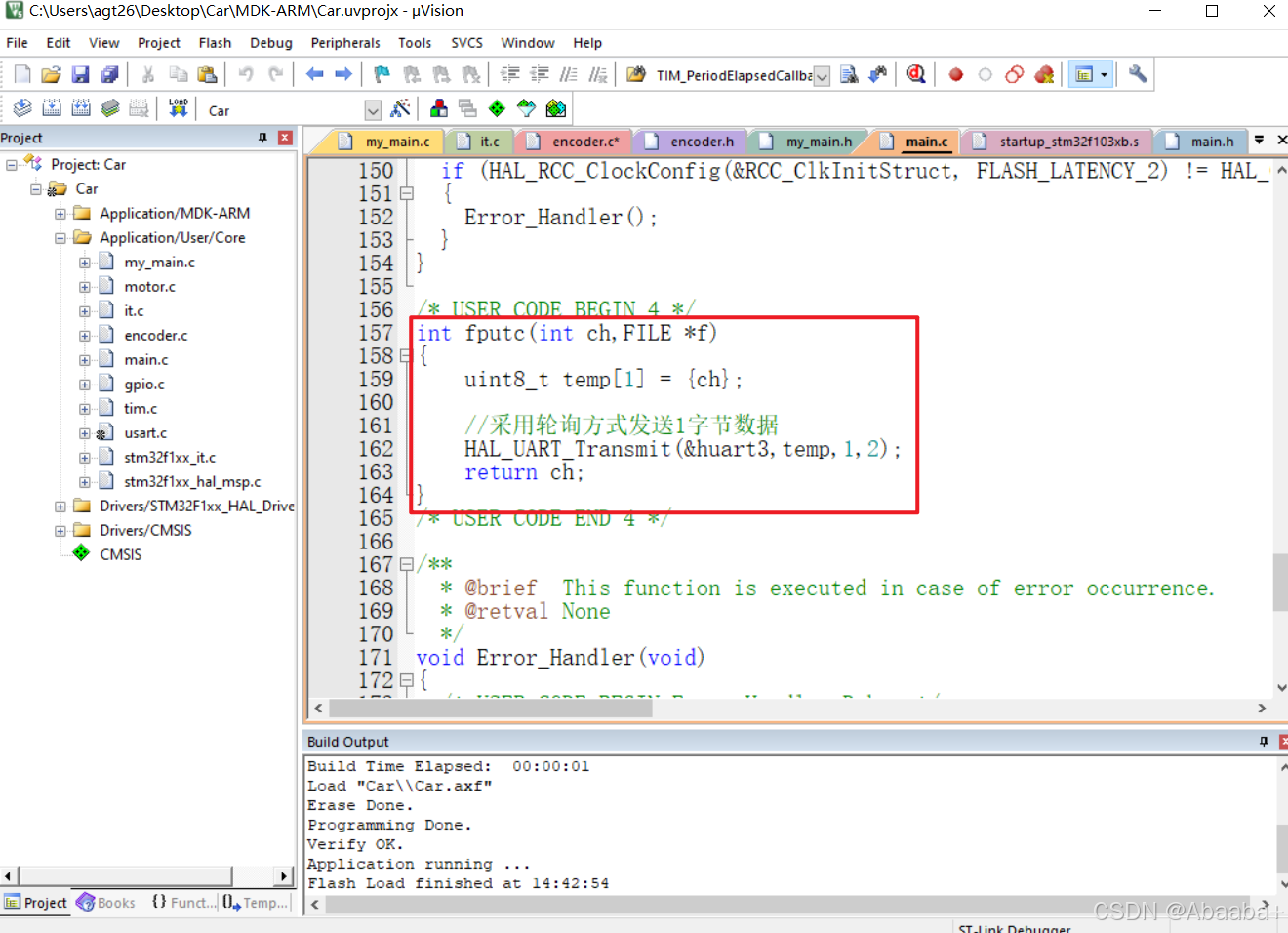Screen dimensions: 1288x933
Task: Open the Flash menu
Action: click(215, 43)
